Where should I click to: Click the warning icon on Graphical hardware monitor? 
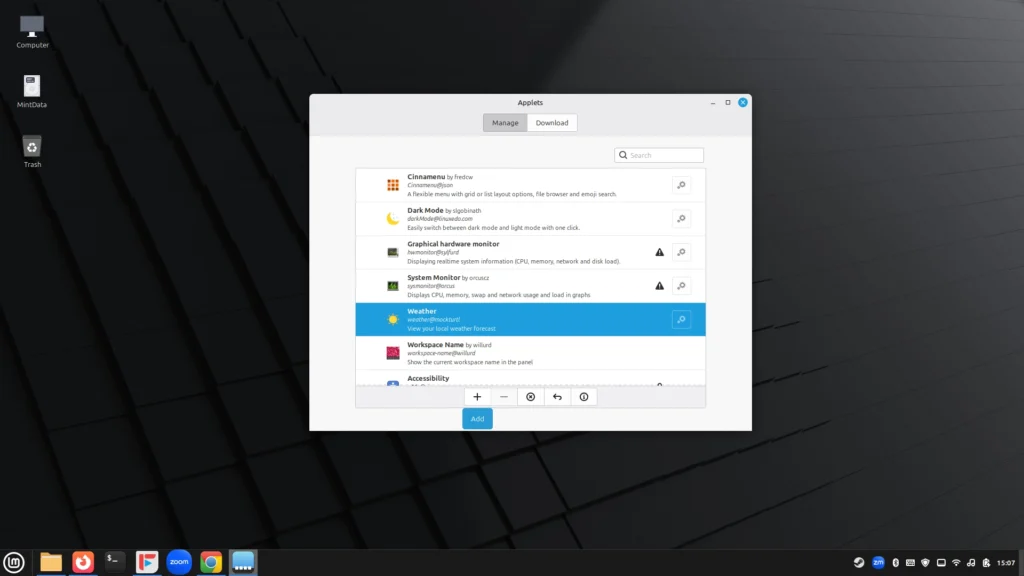pyautogui.click(x=659, y=252)
